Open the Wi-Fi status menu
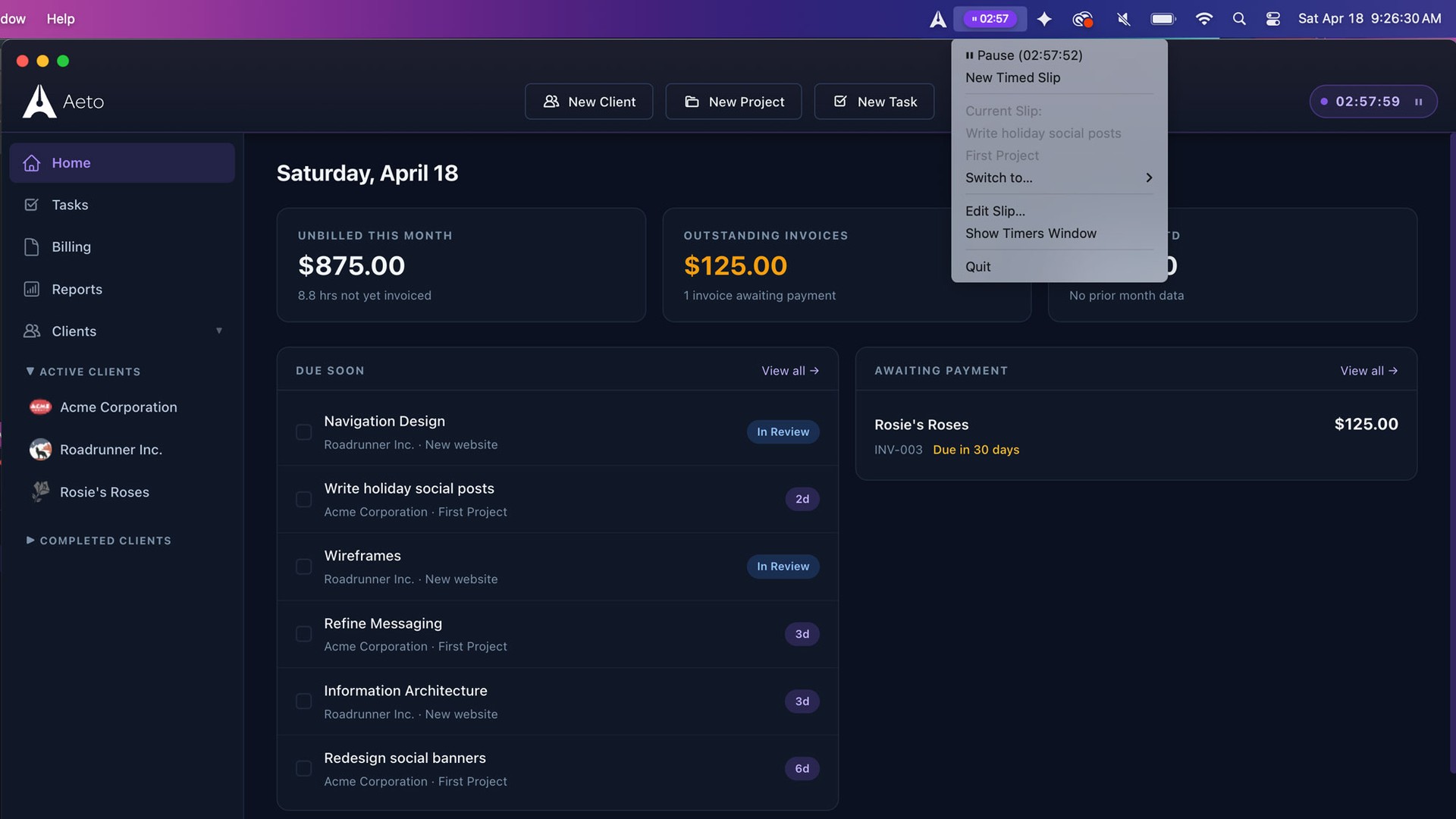Image resolution: width=1456 pixels, height=819 pixels. click(1203, 19)
